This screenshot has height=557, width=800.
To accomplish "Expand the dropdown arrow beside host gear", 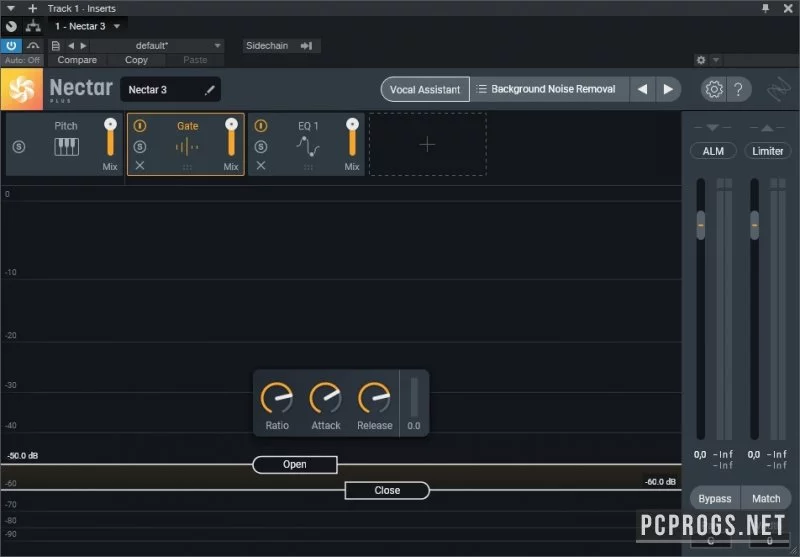I will pos(716,60).
